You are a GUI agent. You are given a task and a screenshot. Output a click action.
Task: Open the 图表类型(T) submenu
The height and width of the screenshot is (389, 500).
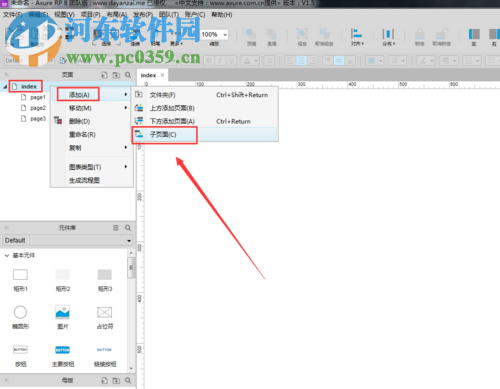[92, 167]
